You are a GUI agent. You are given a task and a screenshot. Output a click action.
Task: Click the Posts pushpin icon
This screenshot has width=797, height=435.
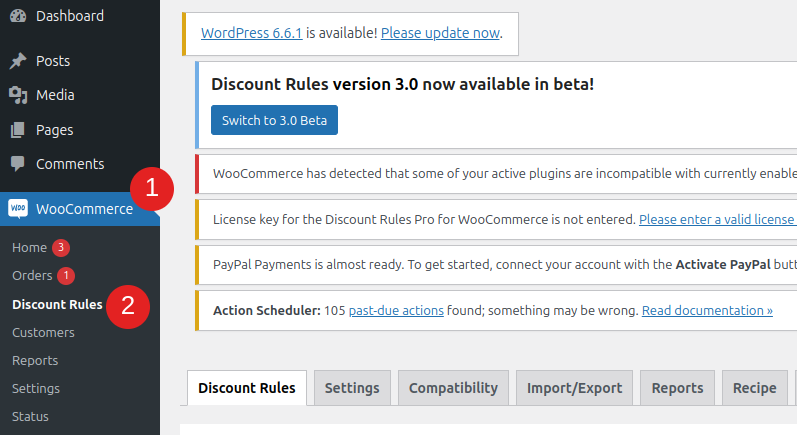18,61
